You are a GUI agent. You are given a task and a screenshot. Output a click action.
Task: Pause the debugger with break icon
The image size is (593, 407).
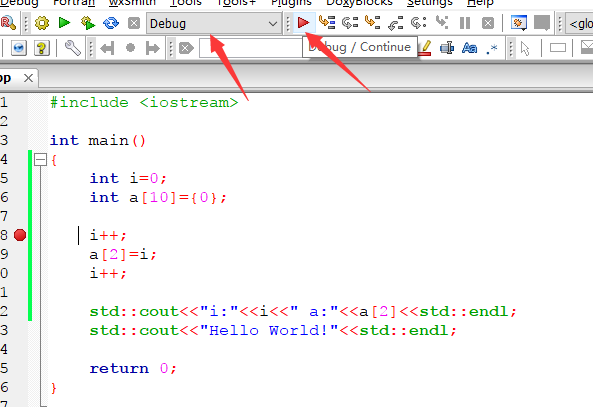pos(465,23)
